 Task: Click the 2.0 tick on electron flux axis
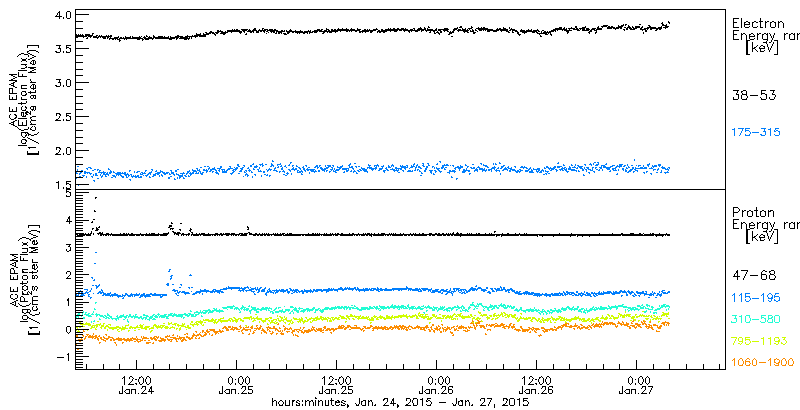tap(61, 150)
